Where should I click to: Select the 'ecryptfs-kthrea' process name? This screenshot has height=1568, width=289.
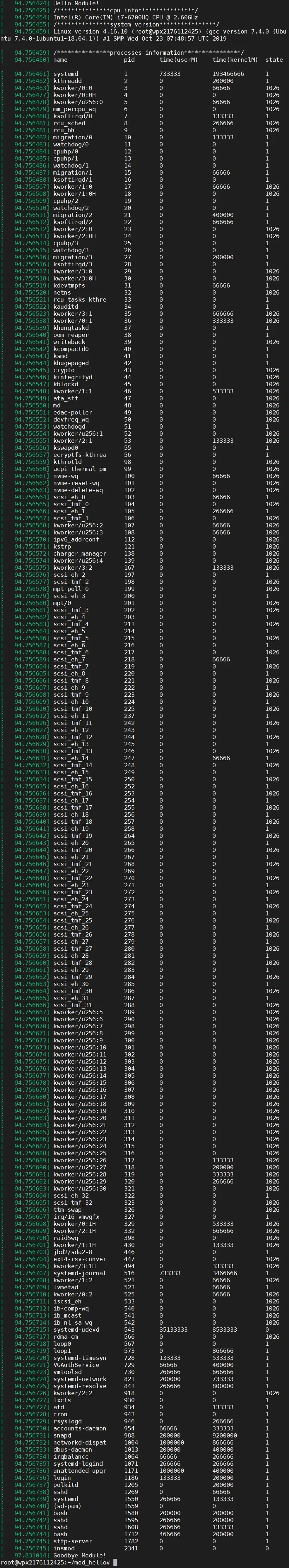pos(79,455)
